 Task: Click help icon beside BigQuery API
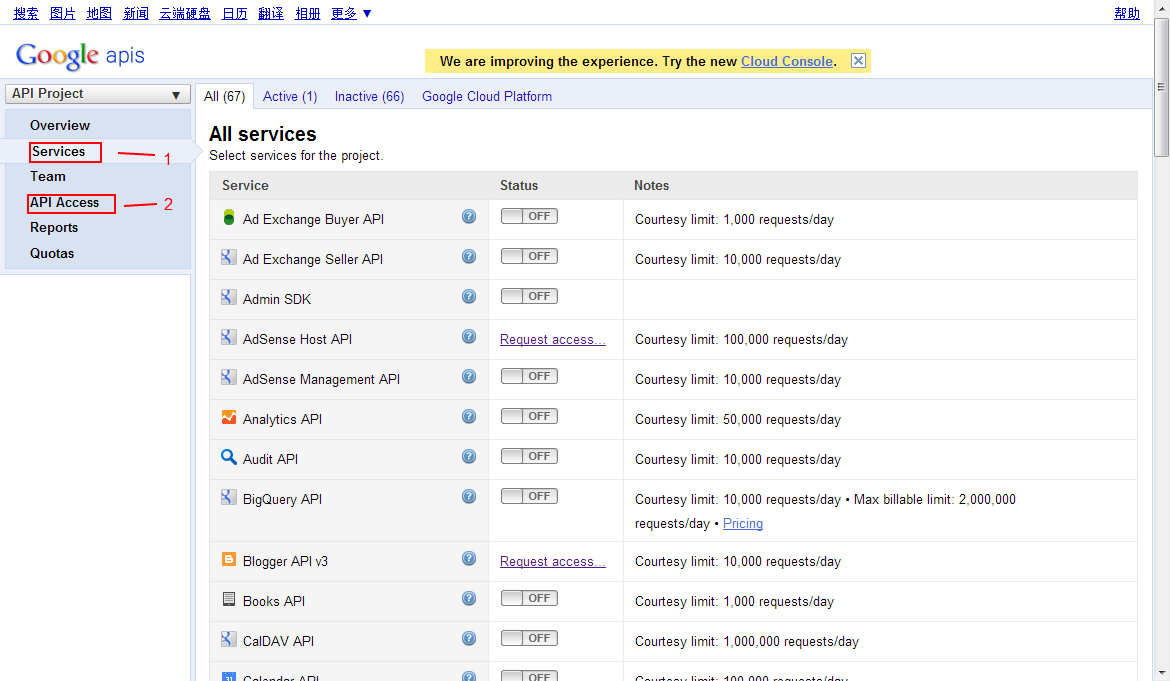(x=468, y=497)
